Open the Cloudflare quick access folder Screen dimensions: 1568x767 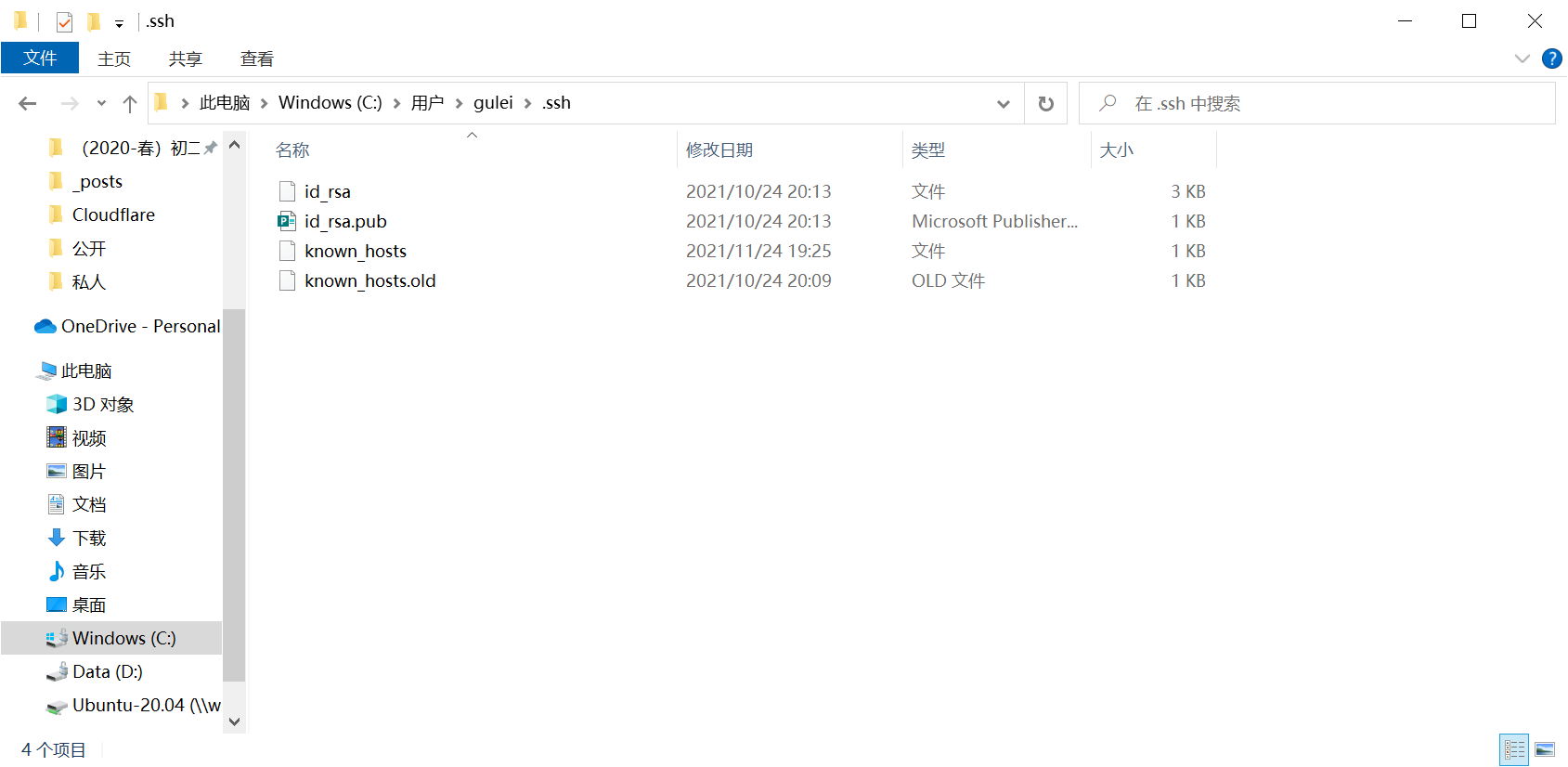pos(113,214)
